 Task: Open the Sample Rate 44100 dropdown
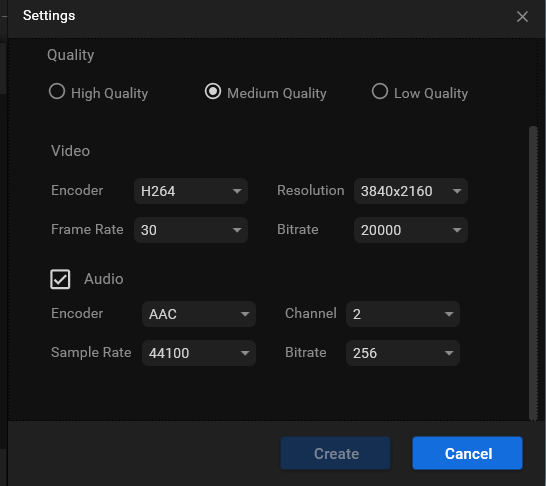[199, 353]
